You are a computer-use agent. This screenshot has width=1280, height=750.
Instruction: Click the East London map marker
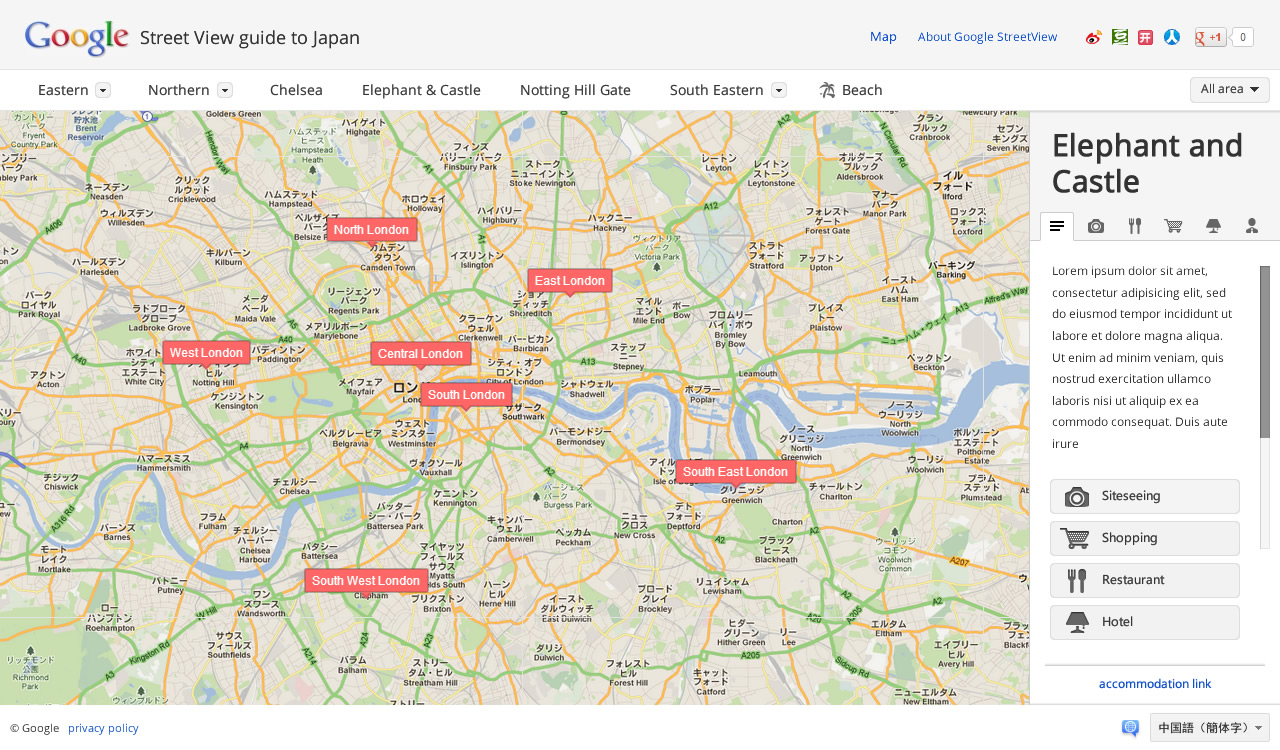coord(570,281)
